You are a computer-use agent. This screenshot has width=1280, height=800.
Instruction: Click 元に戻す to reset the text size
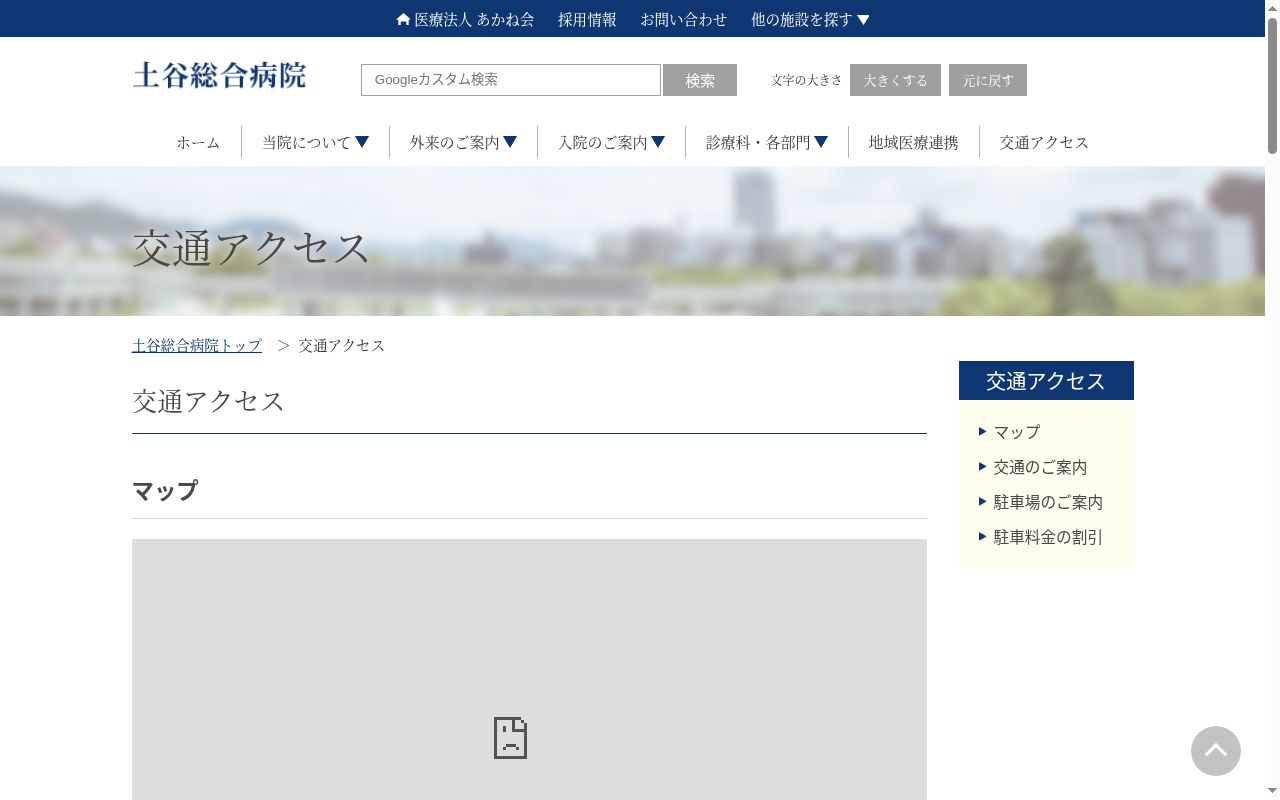(x=988, y=80)
